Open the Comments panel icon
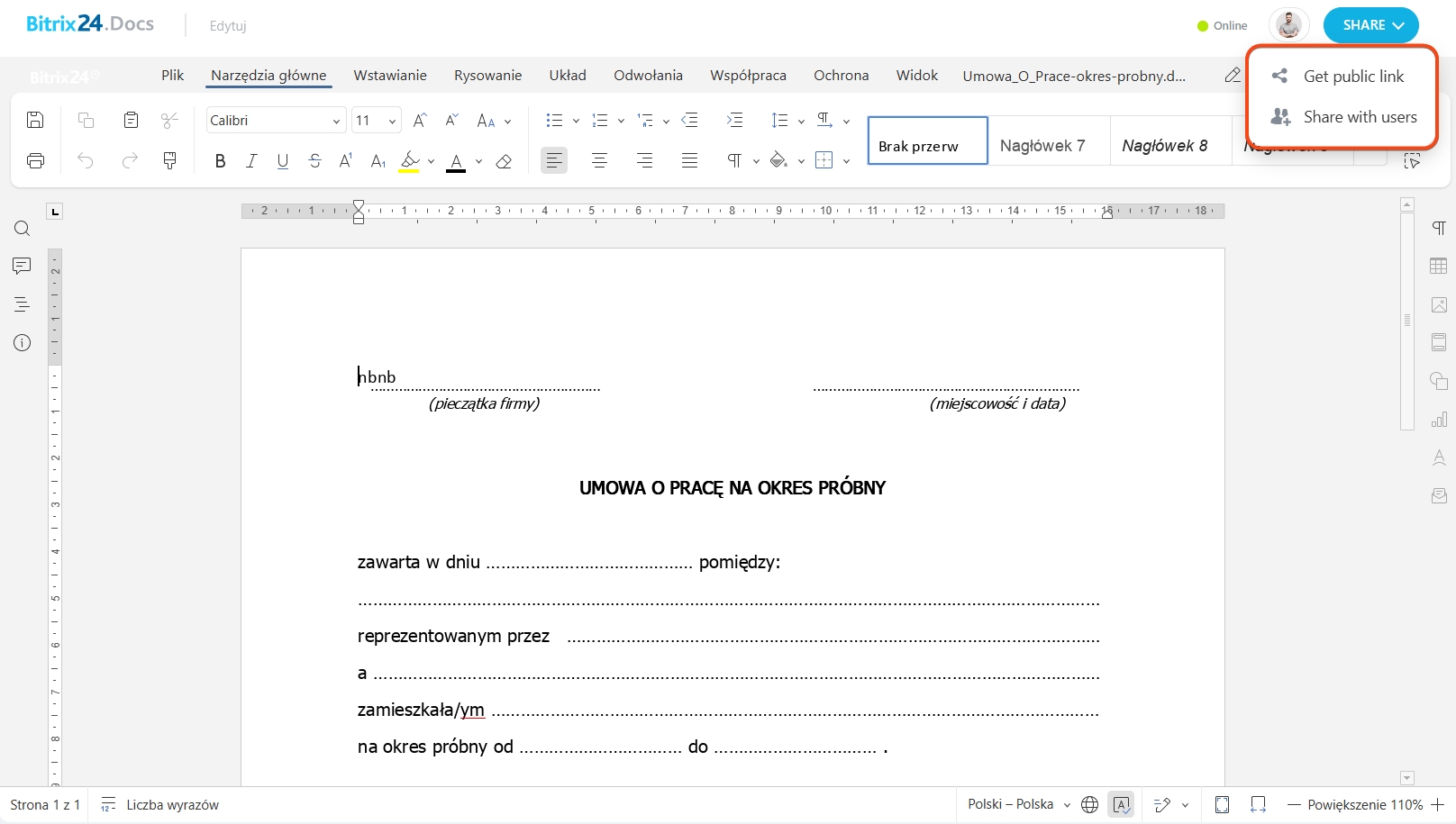1456x824 pixels. coord(23,266)
